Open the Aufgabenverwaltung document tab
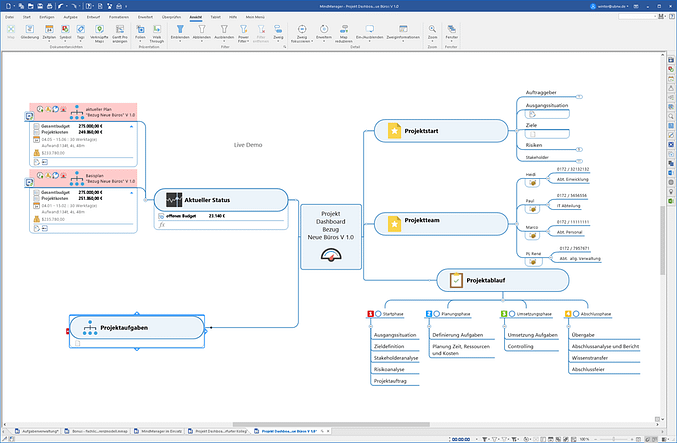This screenshot has height=443, width=677. 37,431
